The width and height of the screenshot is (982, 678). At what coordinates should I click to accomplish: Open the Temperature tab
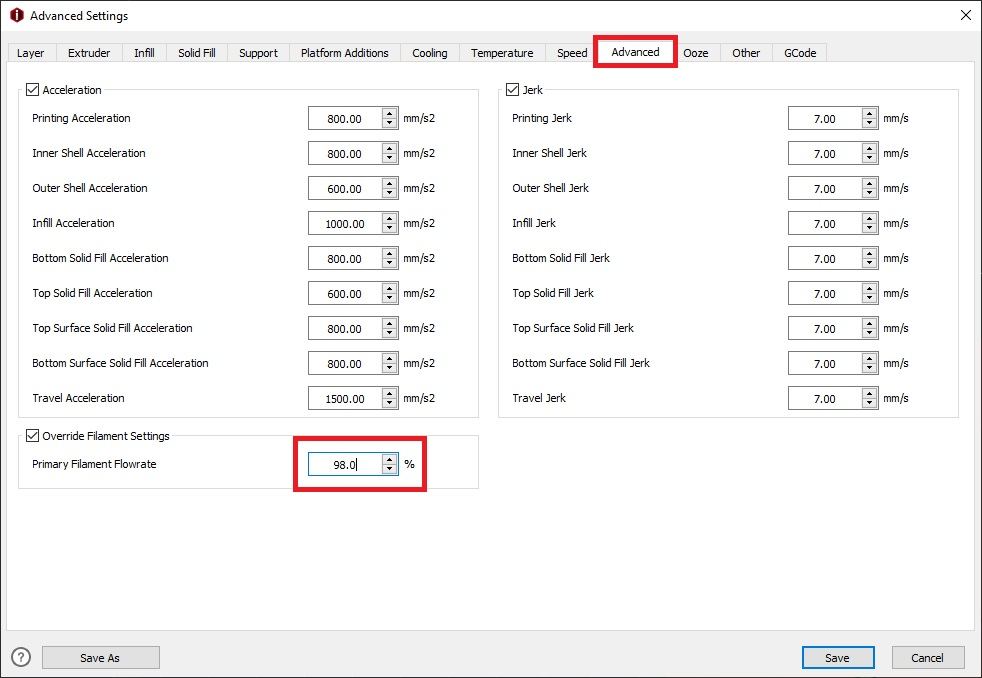[502, 53]
